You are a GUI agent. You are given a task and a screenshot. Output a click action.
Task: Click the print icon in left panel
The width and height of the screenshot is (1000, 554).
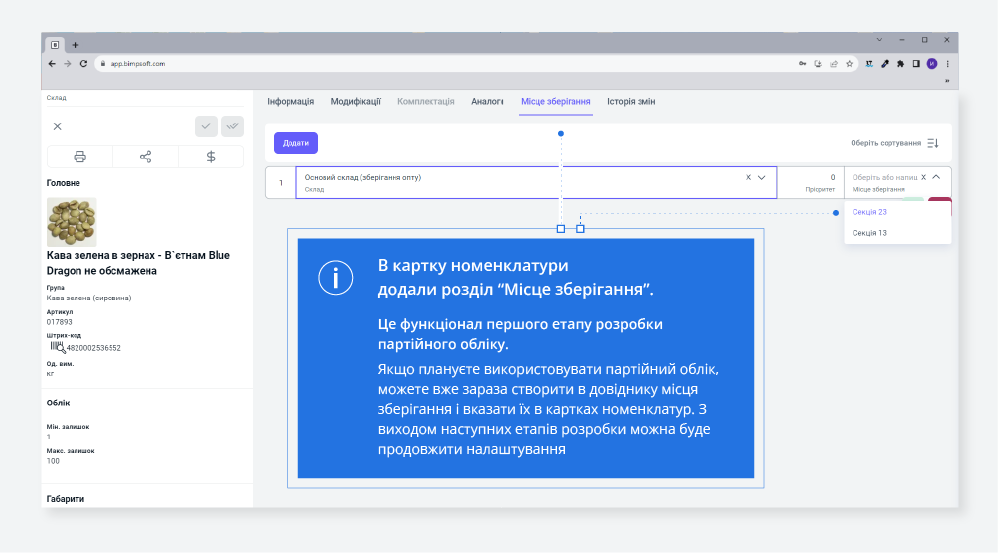80,157
